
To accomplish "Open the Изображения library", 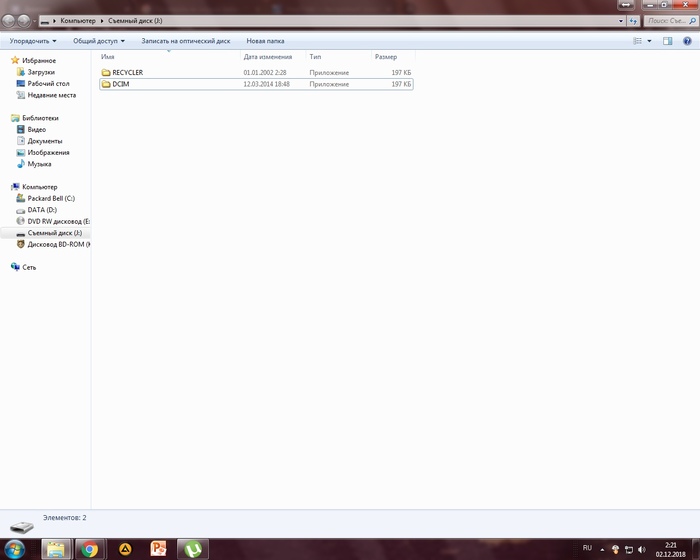I will click(48, 153).
